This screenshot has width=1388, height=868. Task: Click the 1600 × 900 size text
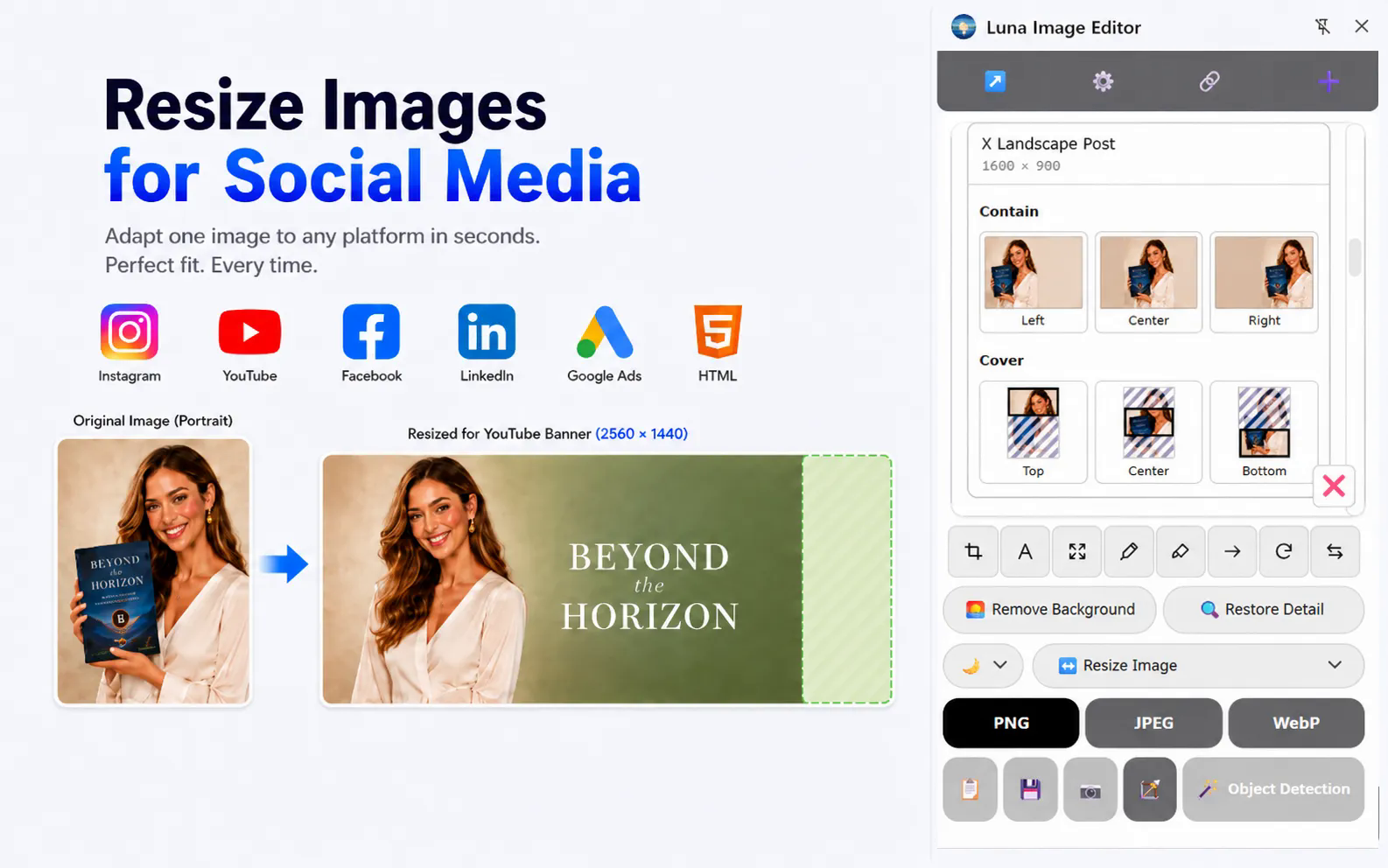1020,165
